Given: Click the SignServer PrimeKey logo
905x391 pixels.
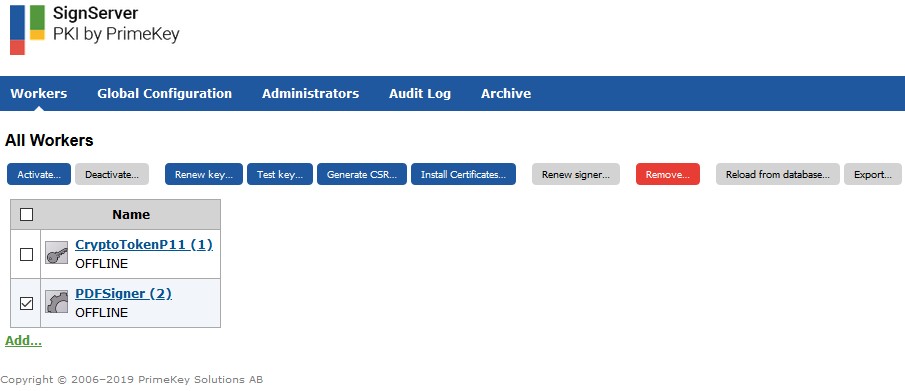Looking at the screenshot, I should tap(94, 29).
